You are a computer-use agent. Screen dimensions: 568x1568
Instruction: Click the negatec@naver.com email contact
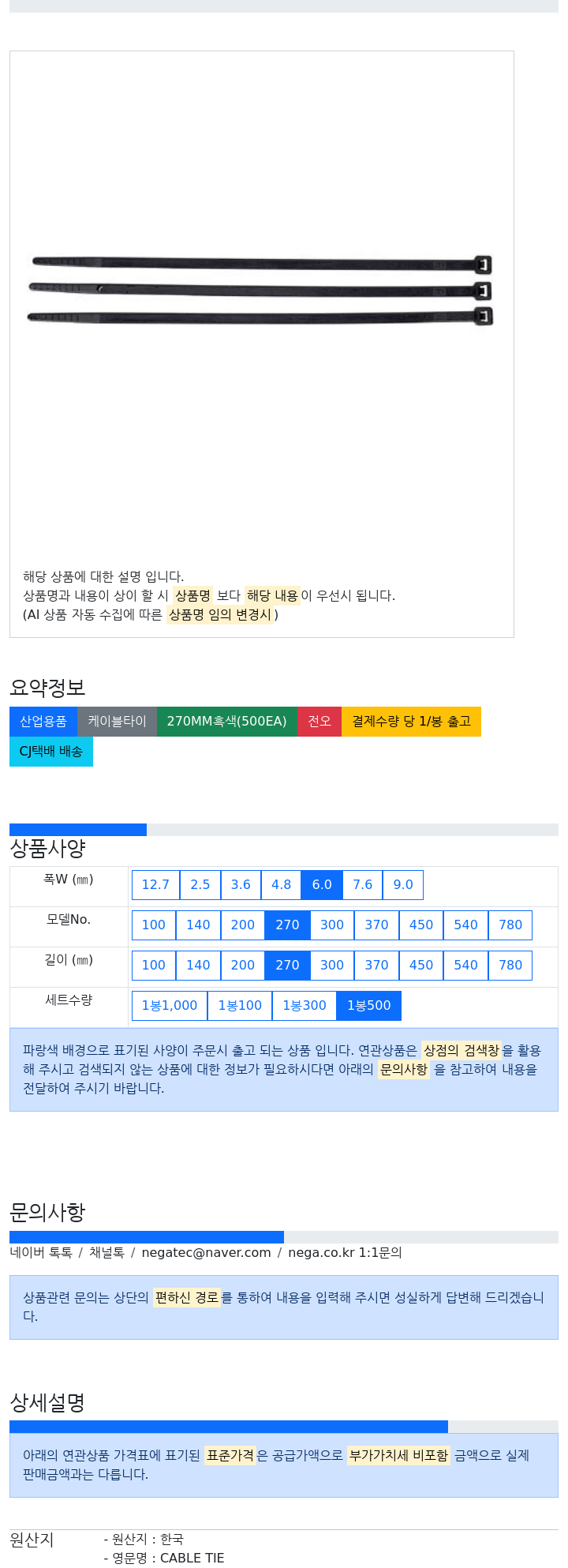[x=206, y=1253]
